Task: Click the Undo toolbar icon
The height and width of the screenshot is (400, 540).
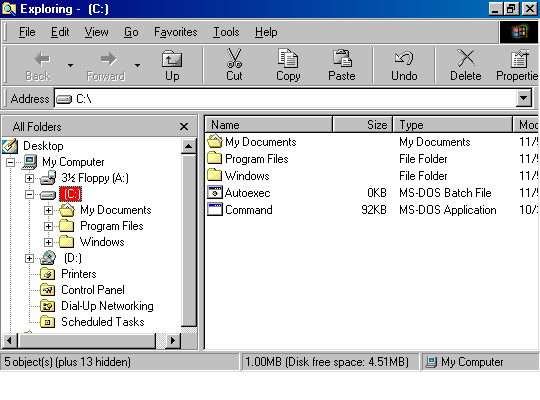Action: pos(404,58)
